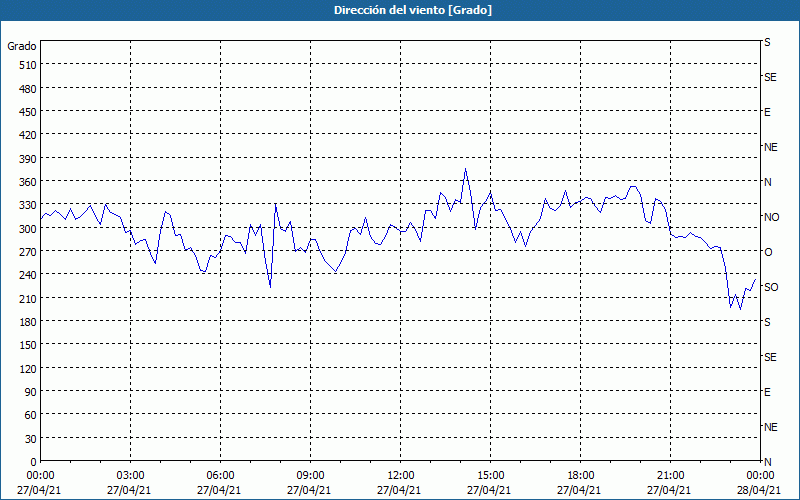
Task: Select the 06:00 time axis label
Action: 220,476
